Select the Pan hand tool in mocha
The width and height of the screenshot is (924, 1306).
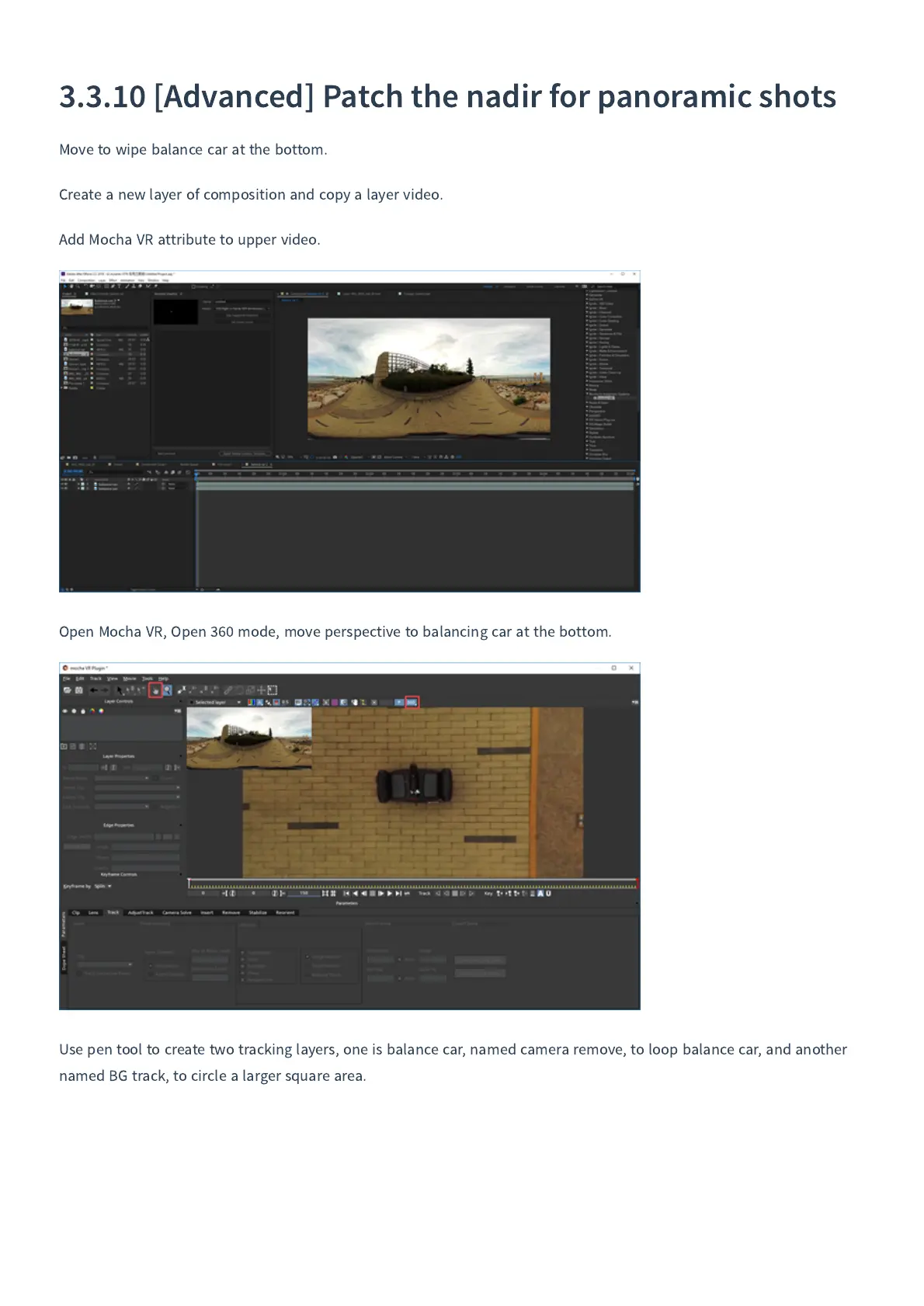[x=156, y=690]
